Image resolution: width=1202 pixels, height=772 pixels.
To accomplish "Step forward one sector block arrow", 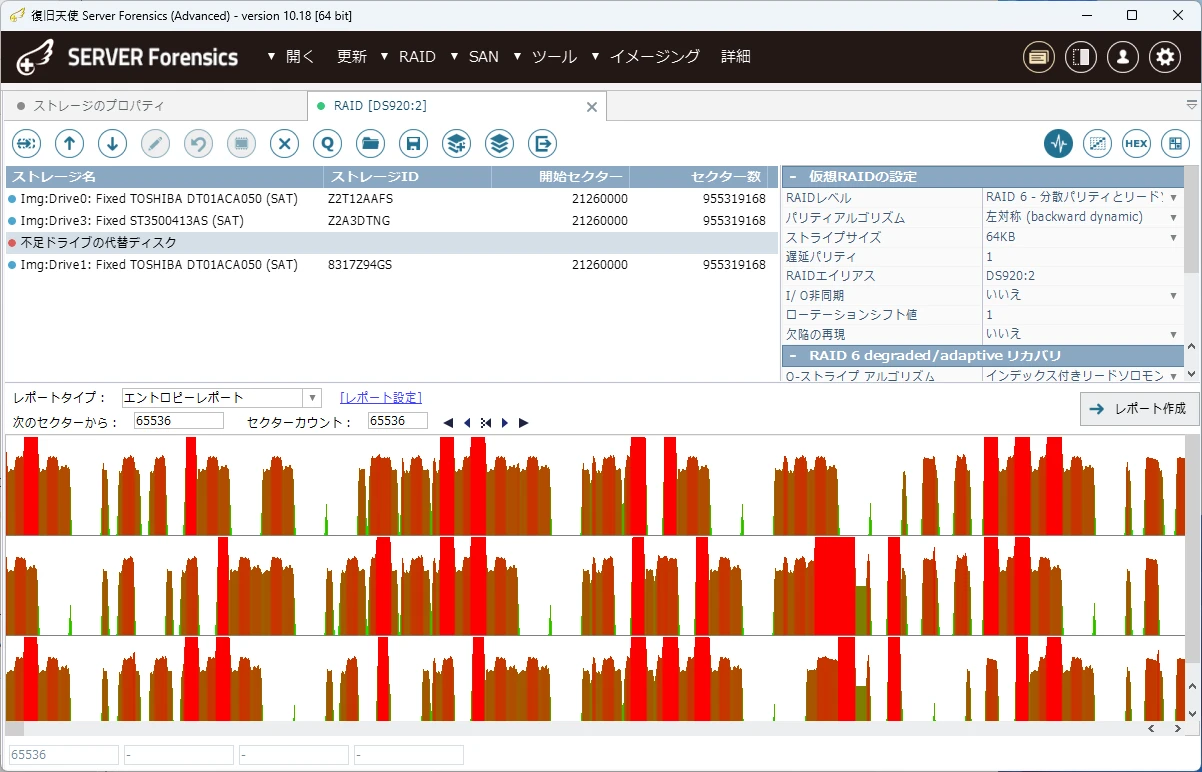I will pos(504,423).
